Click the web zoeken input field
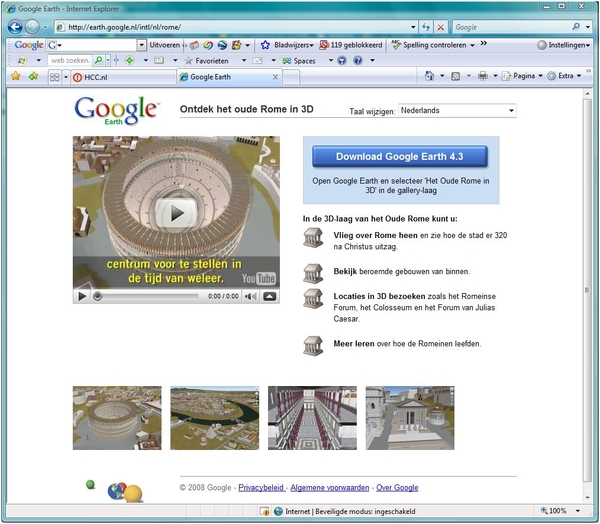This screenshot has width=600, height=524. point(70,60)
